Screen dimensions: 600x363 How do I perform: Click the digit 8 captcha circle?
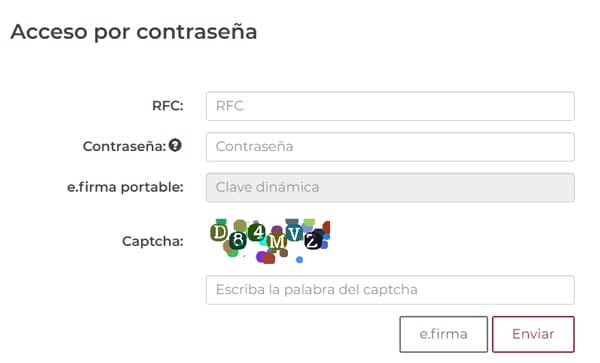pyautogui.click(x=238, y=240)
